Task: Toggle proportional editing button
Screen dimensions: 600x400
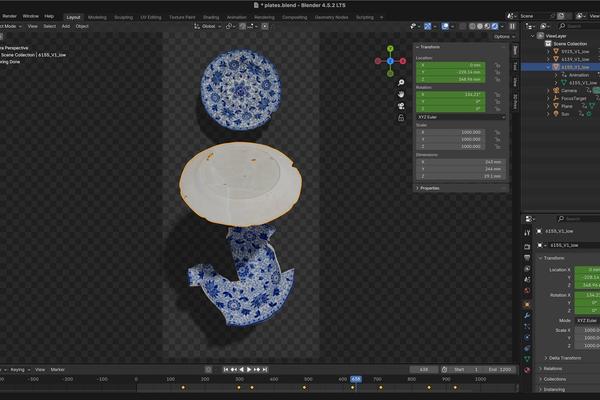Action: tap(264, 26)
